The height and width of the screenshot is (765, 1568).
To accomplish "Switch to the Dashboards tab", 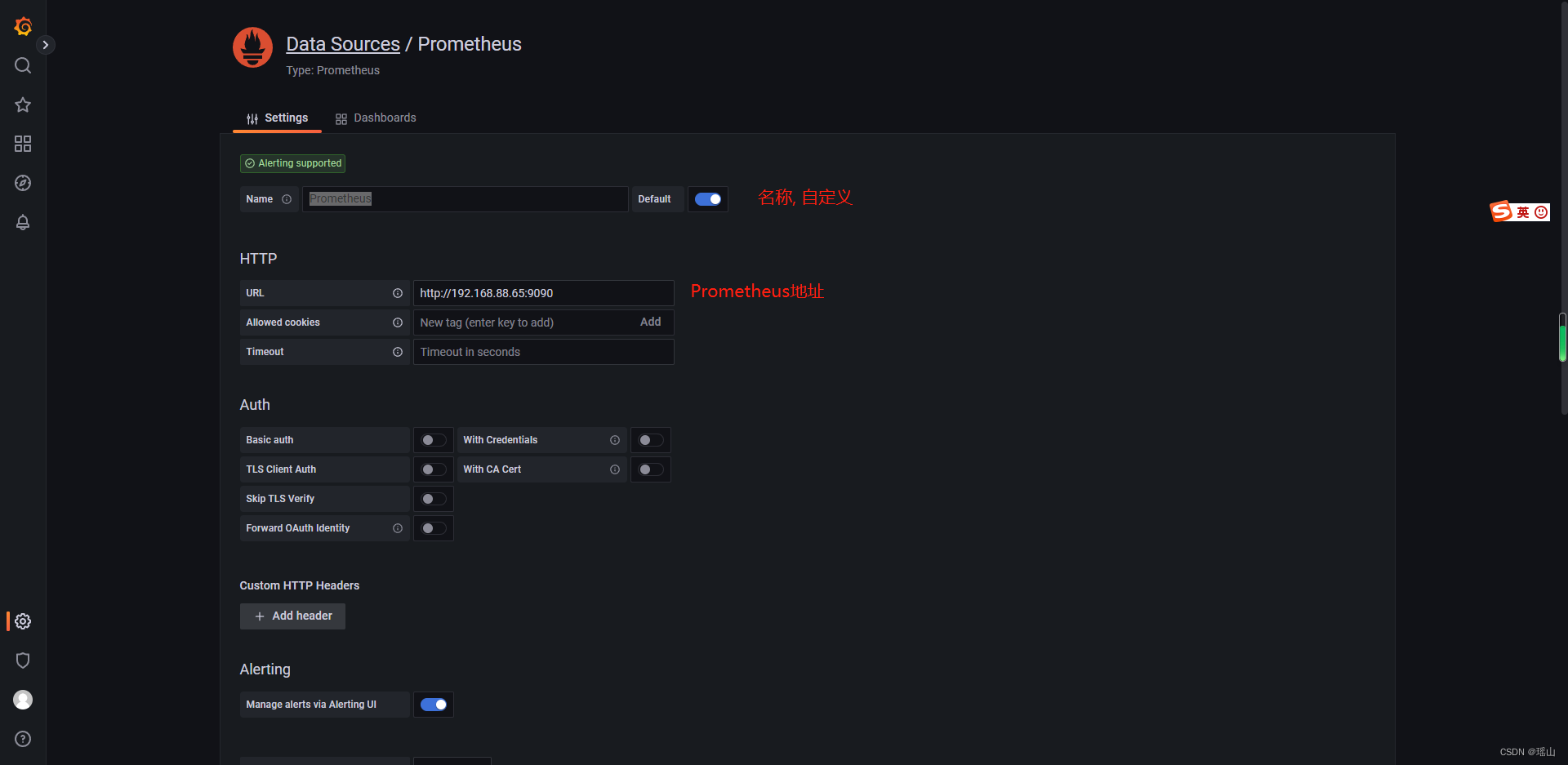I will point(376,118).
